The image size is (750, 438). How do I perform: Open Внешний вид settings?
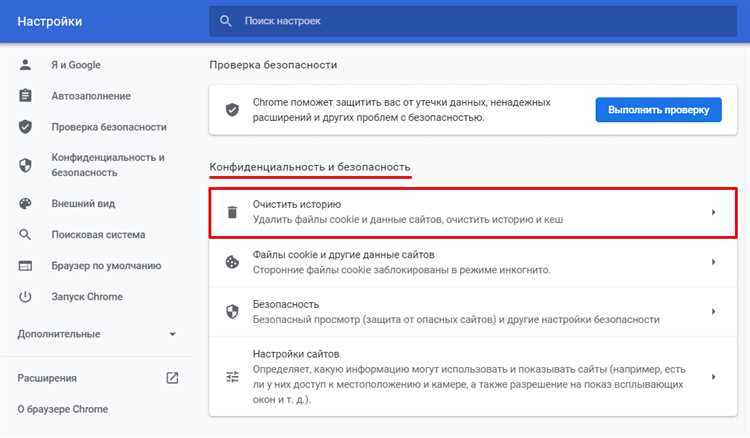pos(83,203)
